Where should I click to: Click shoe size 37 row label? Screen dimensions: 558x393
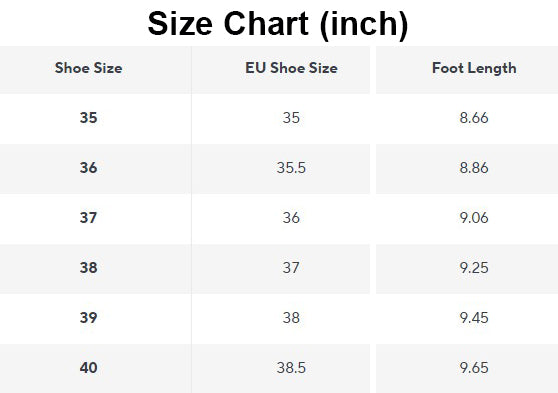tap(89, 218)
